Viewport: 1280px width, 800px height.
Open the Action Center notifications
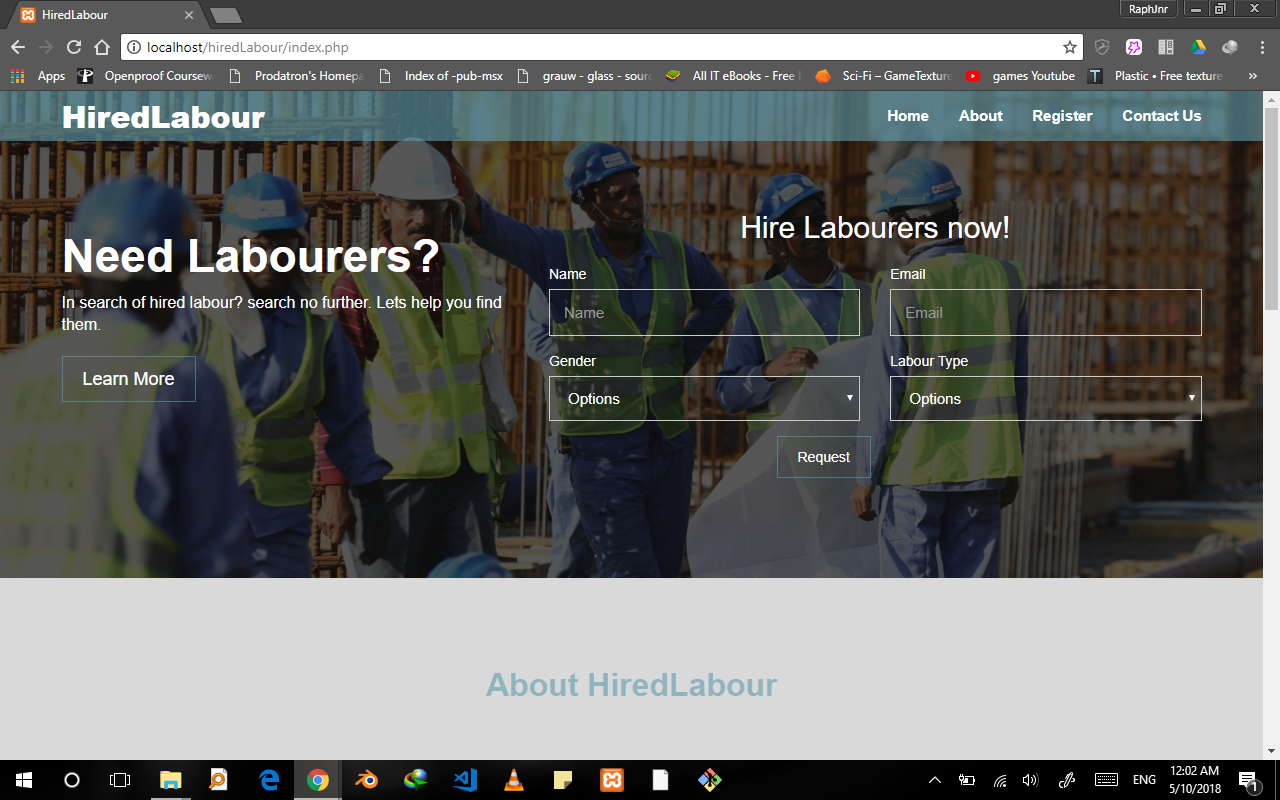click(x=1248, y=780)
